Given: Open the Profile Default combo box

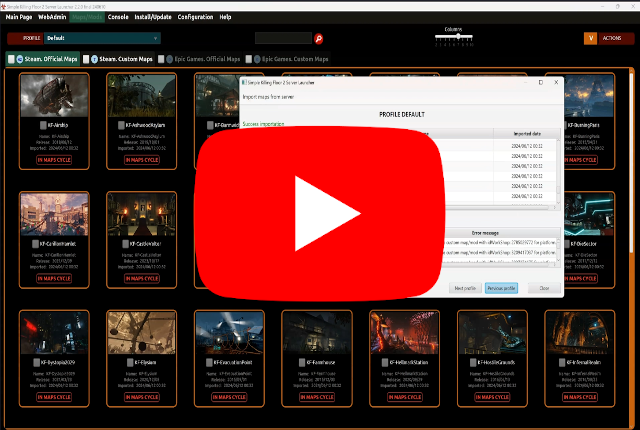Looking at the screenshot, I should coord(102,38).
